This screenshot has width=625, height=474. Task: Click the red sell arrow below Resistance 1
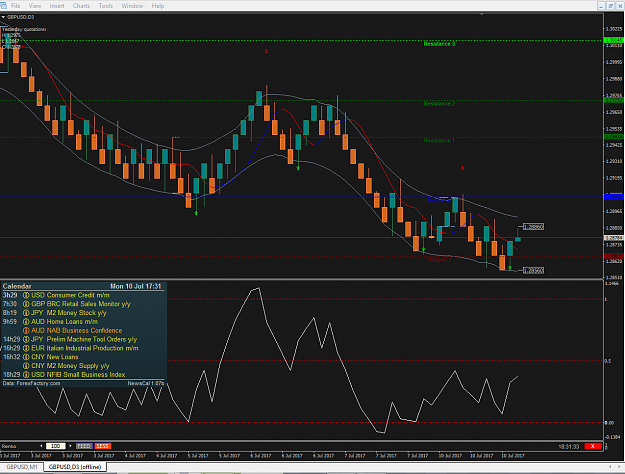[462, 168]
